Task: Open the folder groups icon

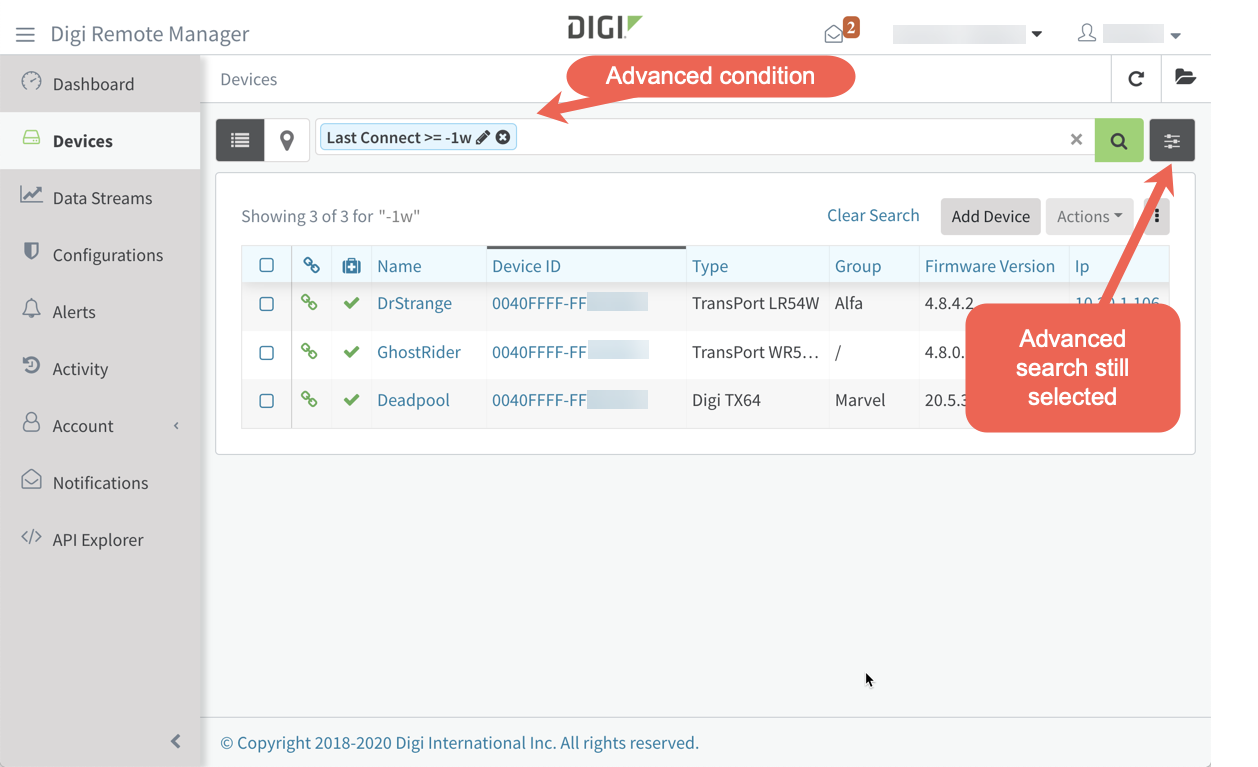Action: [1185, 78]
